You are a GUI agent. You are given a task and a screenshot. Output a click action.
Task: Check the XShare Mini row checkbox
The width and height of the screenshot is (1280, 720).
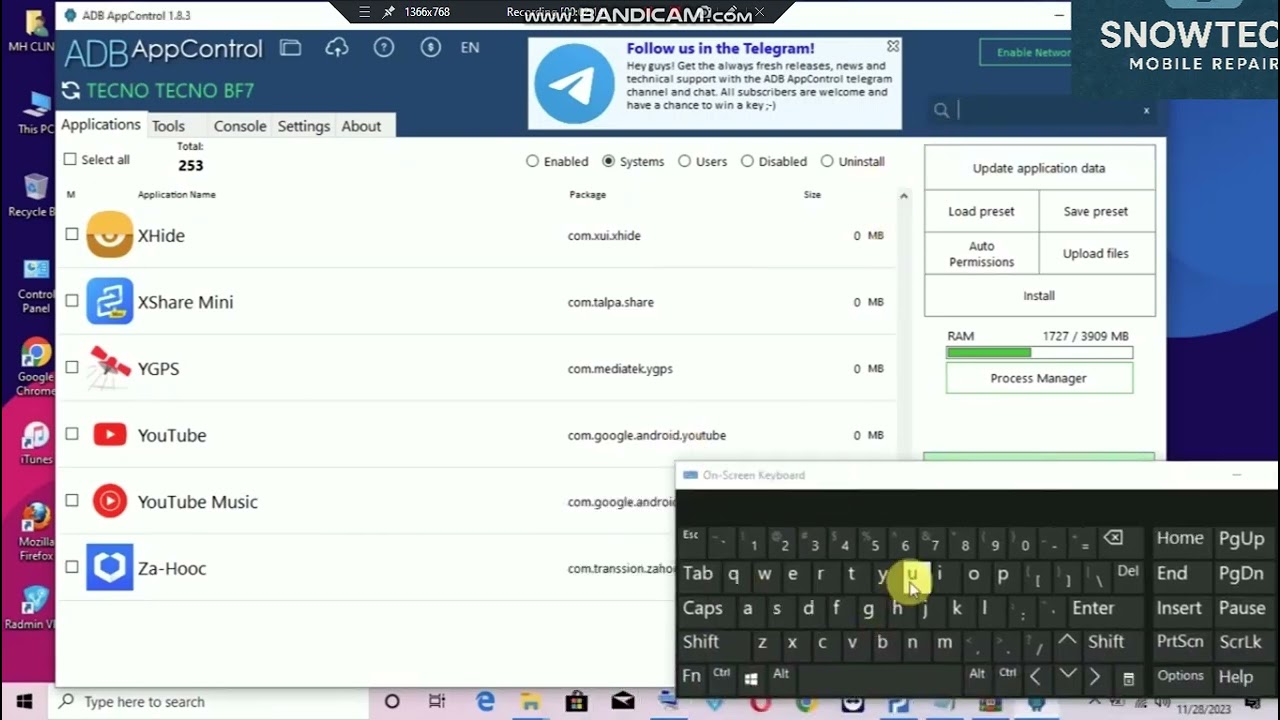(x=72, y=300)
